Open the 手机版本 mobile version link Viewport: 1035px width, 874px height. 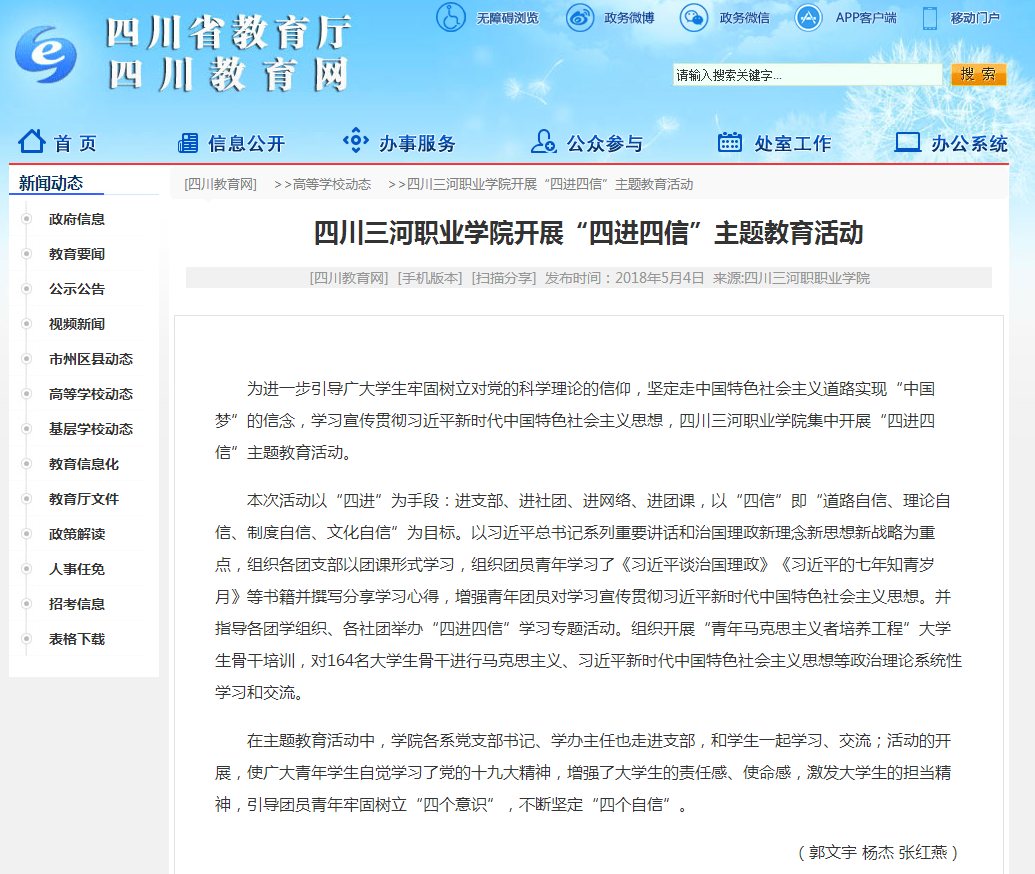430,278
